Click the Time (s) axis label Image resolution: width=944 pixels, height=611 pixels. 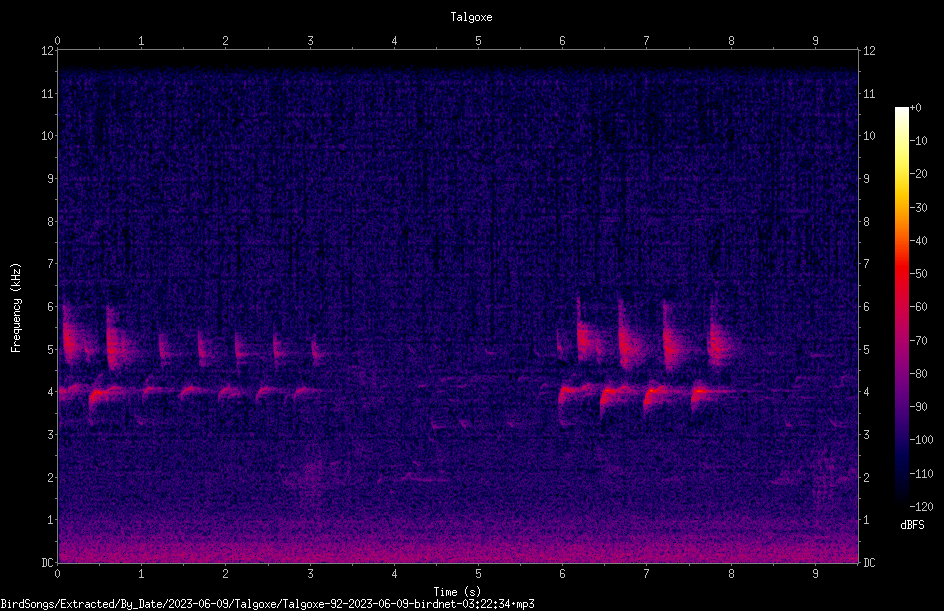point(457,592)
